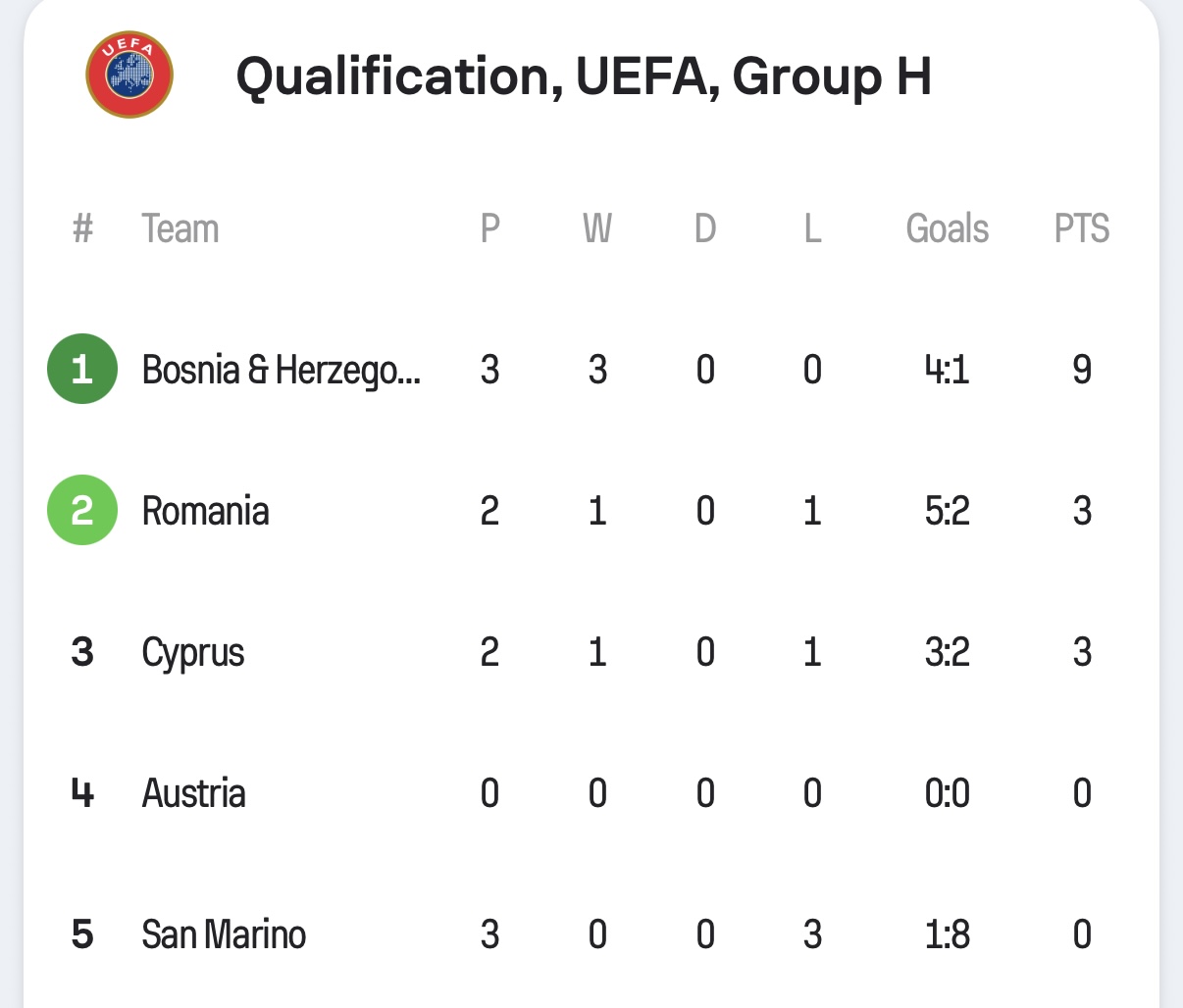Click the UEFA logo icon
Screen dimensions: 1183x1008
pos(129,75)
